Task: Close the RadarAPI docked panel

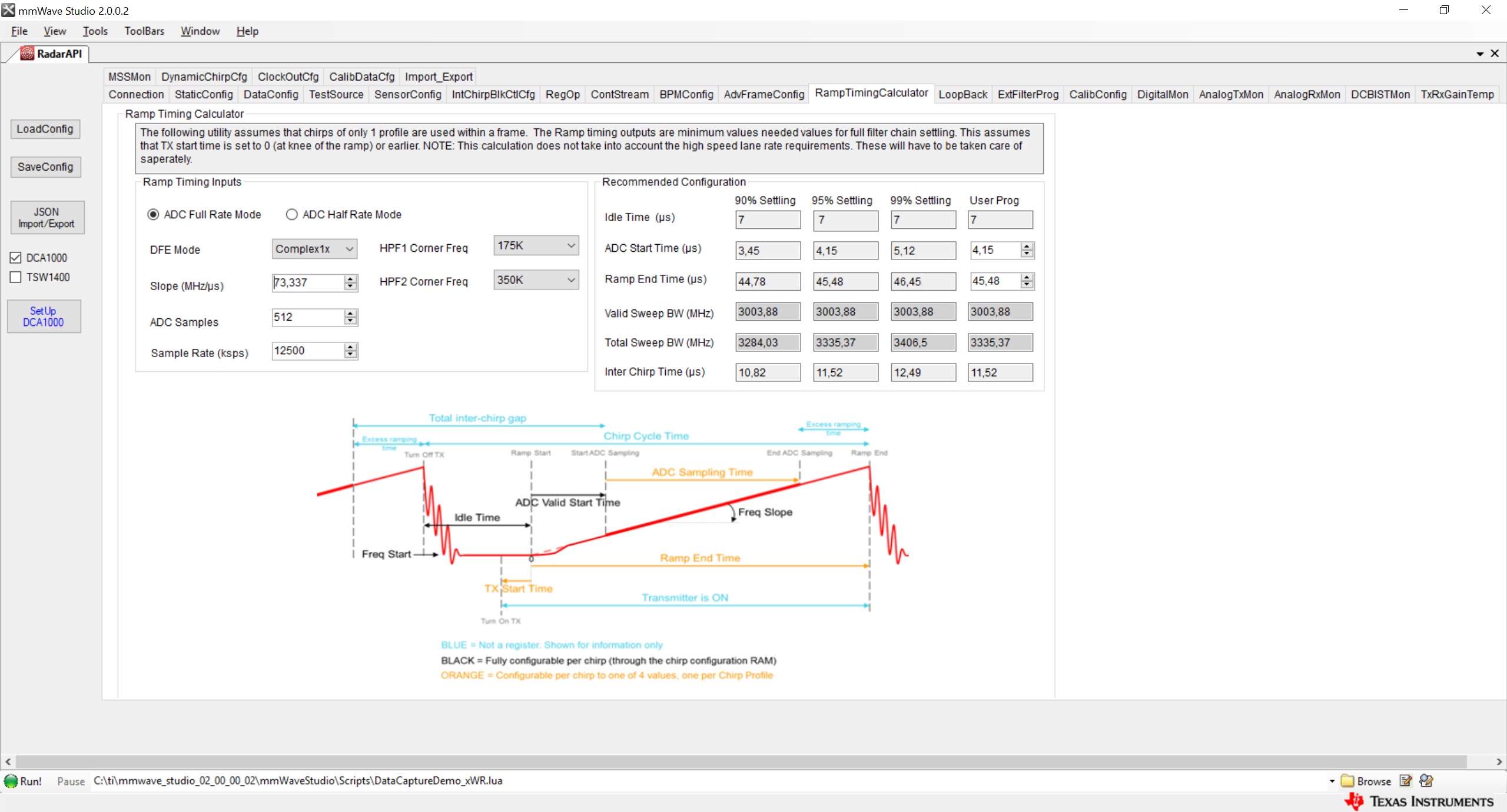Action: point(1495,54)
